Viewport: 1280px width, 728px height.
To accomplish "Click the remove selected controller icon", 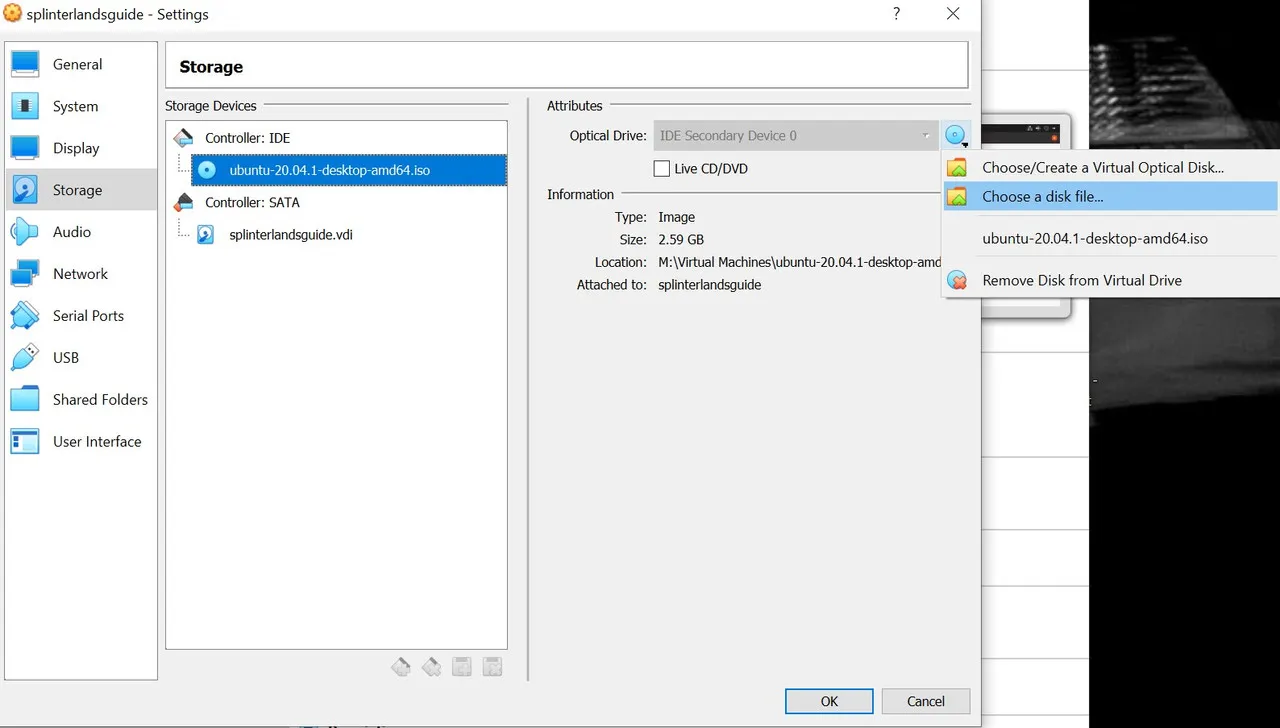I will tap(431, 666).
